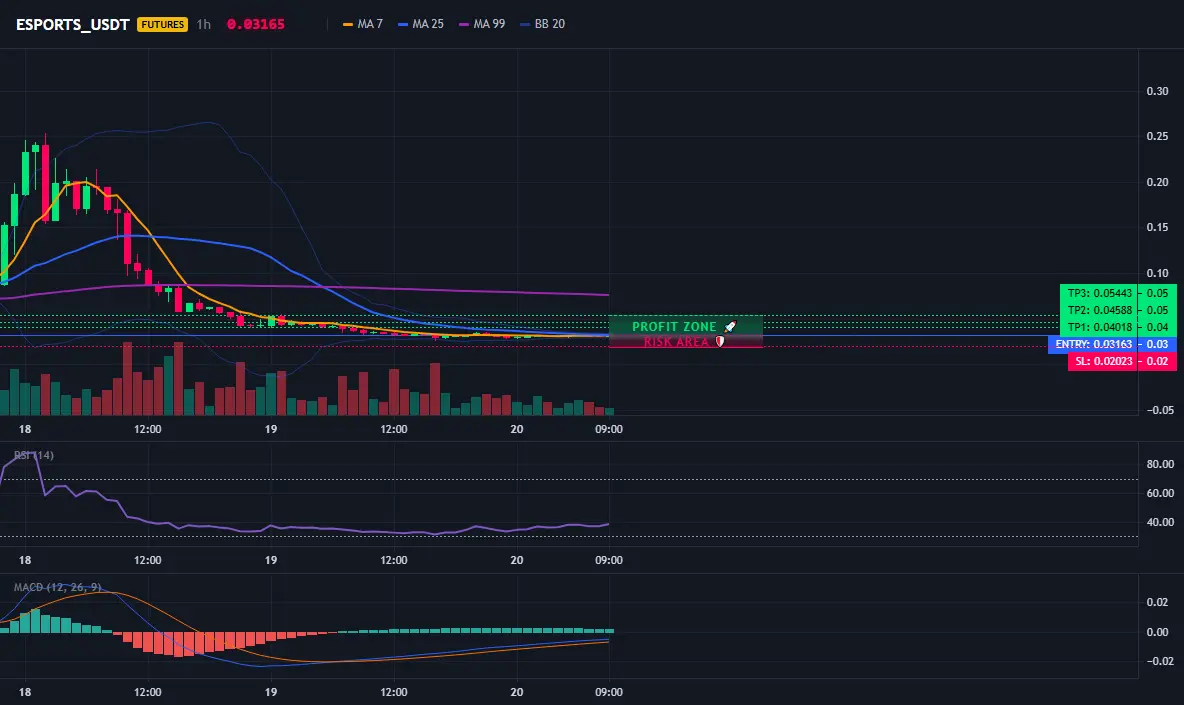
Task: Click the rocket icon in Profit Zone
Action: point(730,327)
